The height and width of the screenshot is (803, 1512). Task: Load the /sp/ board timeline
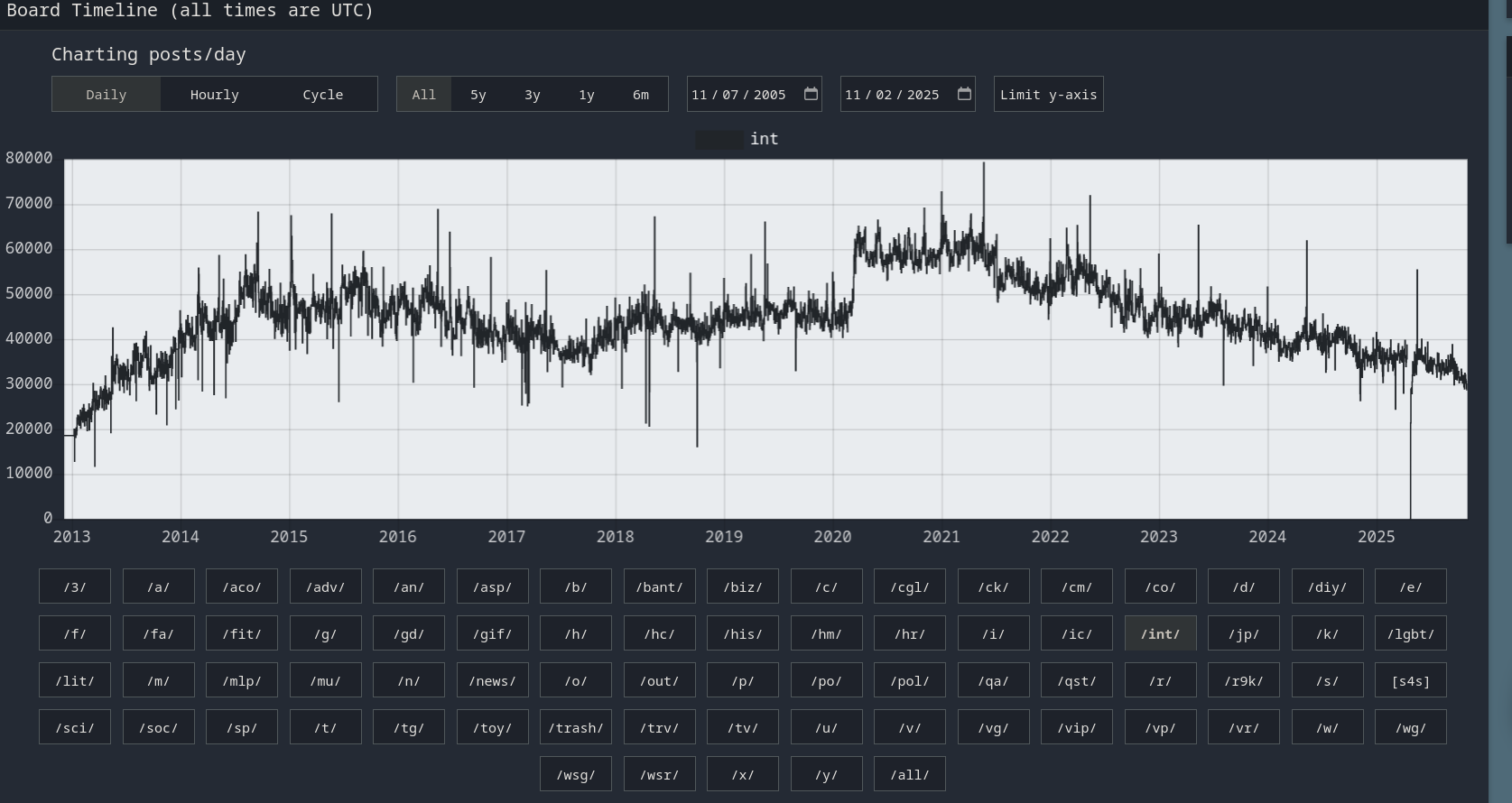242,727
